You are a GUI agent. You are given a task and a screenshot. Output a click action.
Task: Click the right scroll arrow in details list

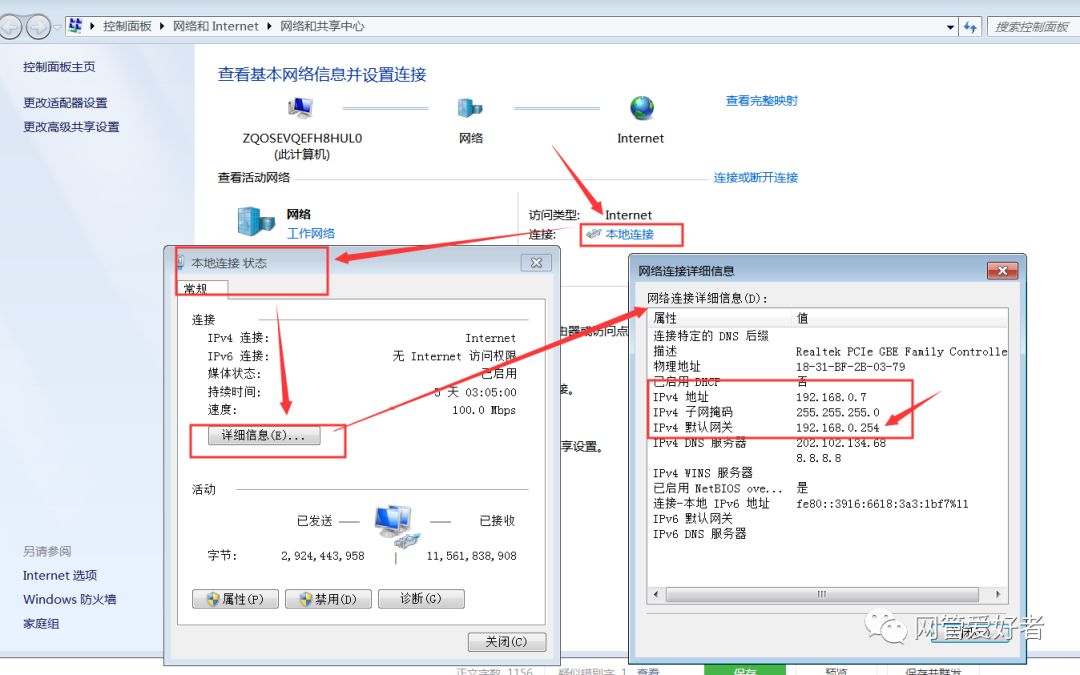click(998, 594)
